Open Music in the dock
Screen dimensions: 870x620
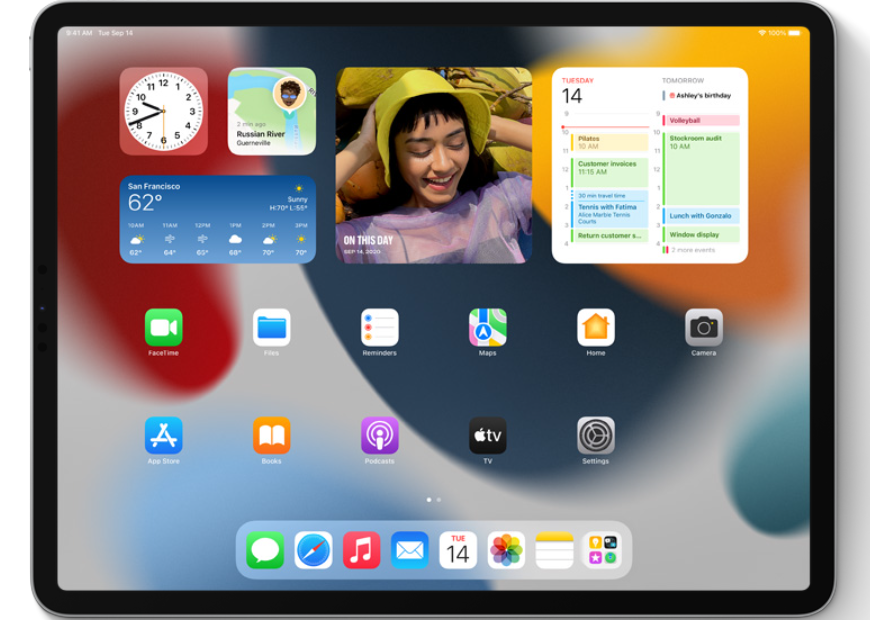coord(361,550)
